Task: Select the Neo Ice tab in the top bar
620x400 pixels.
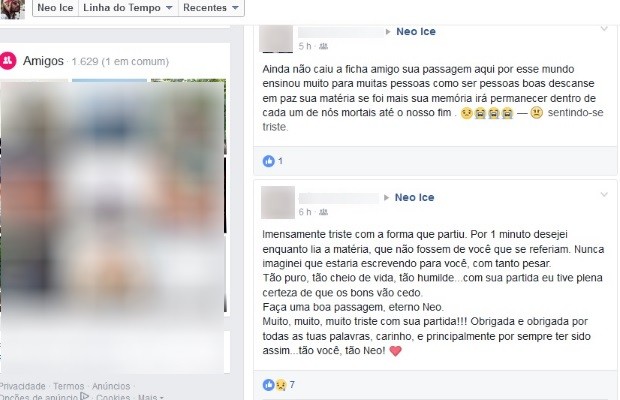Action: pyautogui.click(x=55, y=8)
